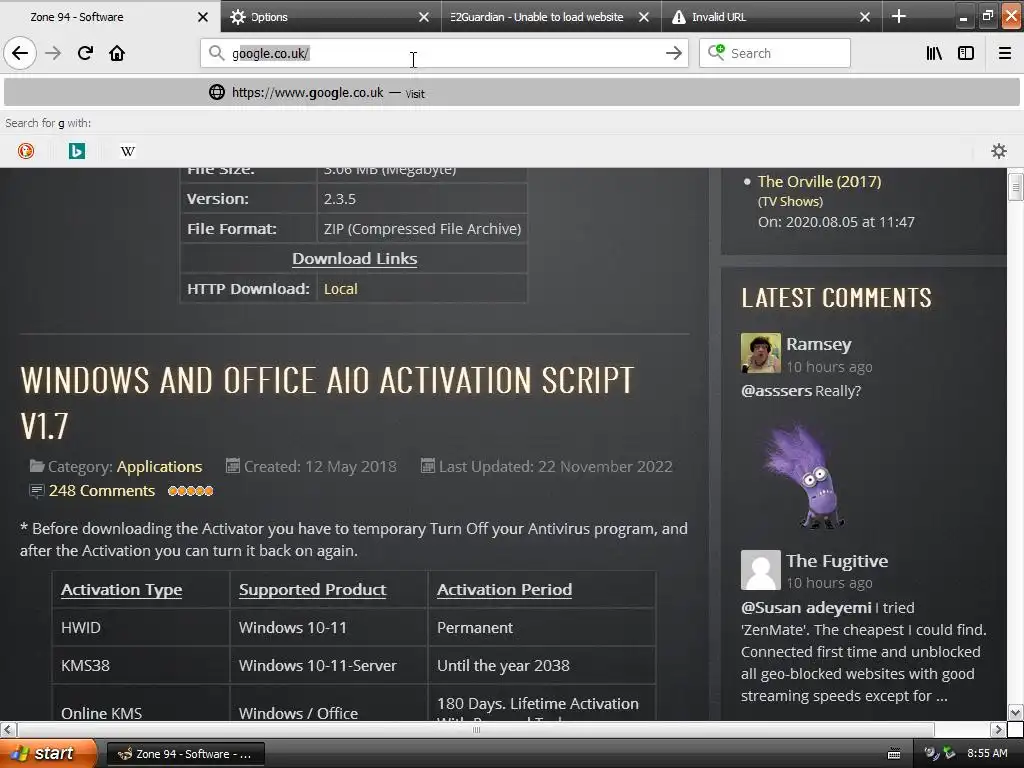Toggle the sidebar view icon
This screenshot has height=768, width=1024.
click(966, 53)
